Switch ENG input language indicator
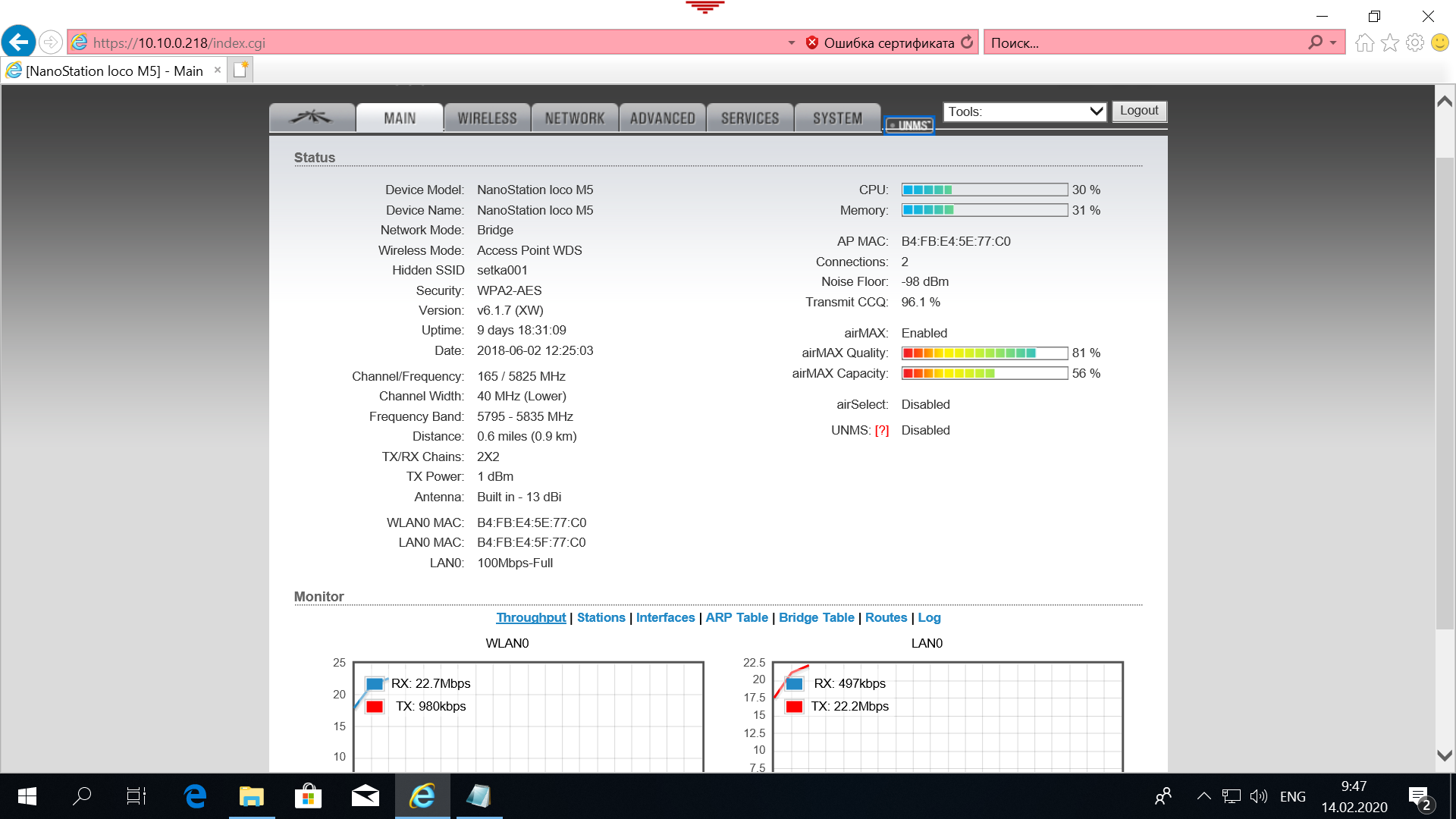Viewport: 1456px width, 819px height. (1293, 796)
